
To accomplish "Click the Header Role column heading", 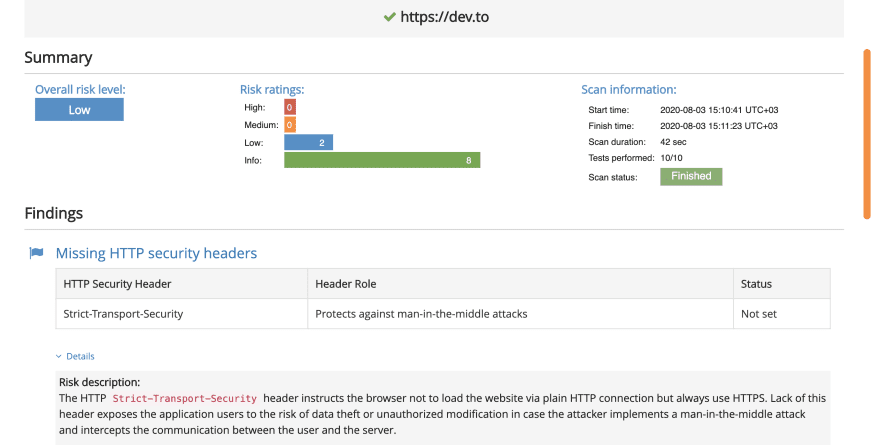I will coord(345,284).
